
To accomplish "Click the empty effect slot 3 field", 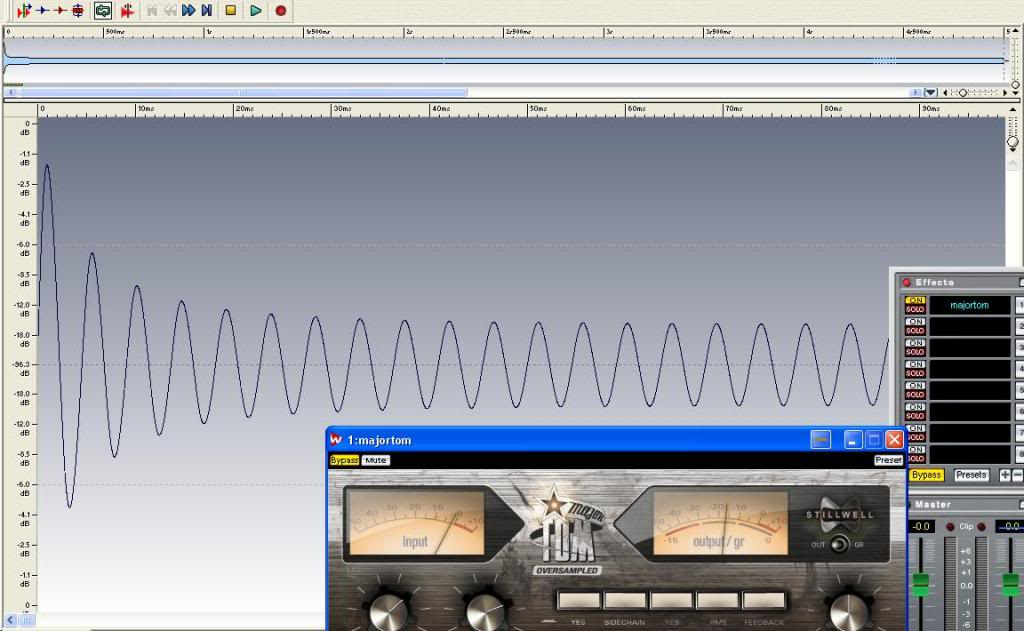I will (x=969, y=348).
